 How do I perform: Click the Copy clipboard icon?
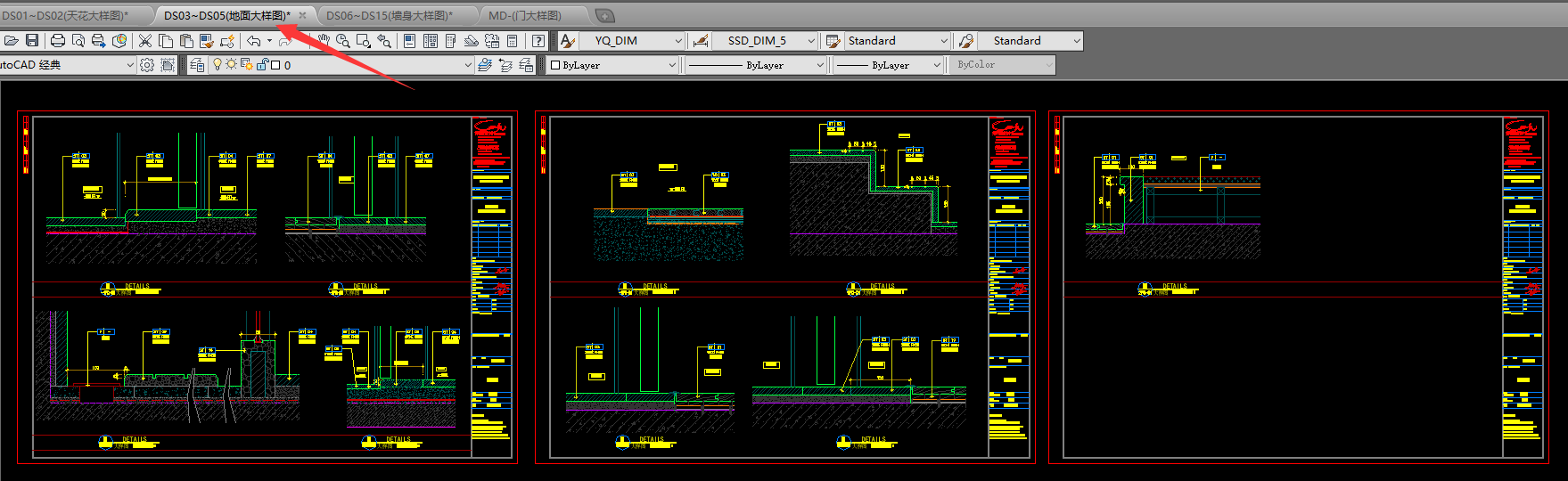tap(166, 41)
